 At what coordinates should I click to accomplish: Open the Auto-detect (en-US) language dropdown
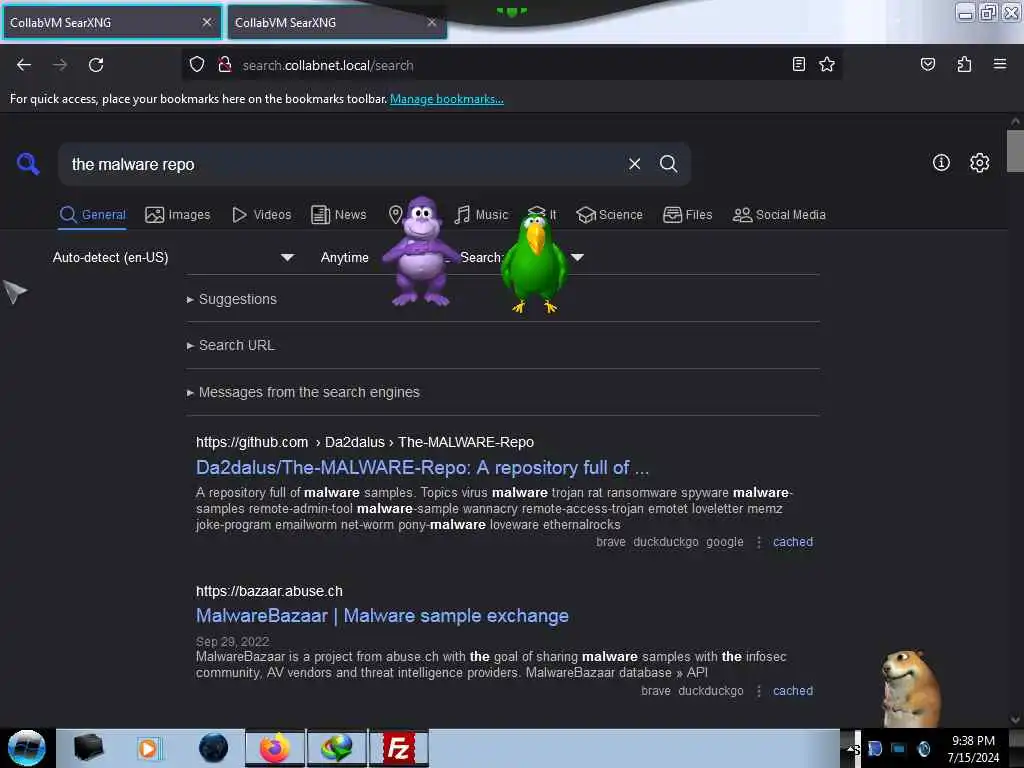point(173,257)
